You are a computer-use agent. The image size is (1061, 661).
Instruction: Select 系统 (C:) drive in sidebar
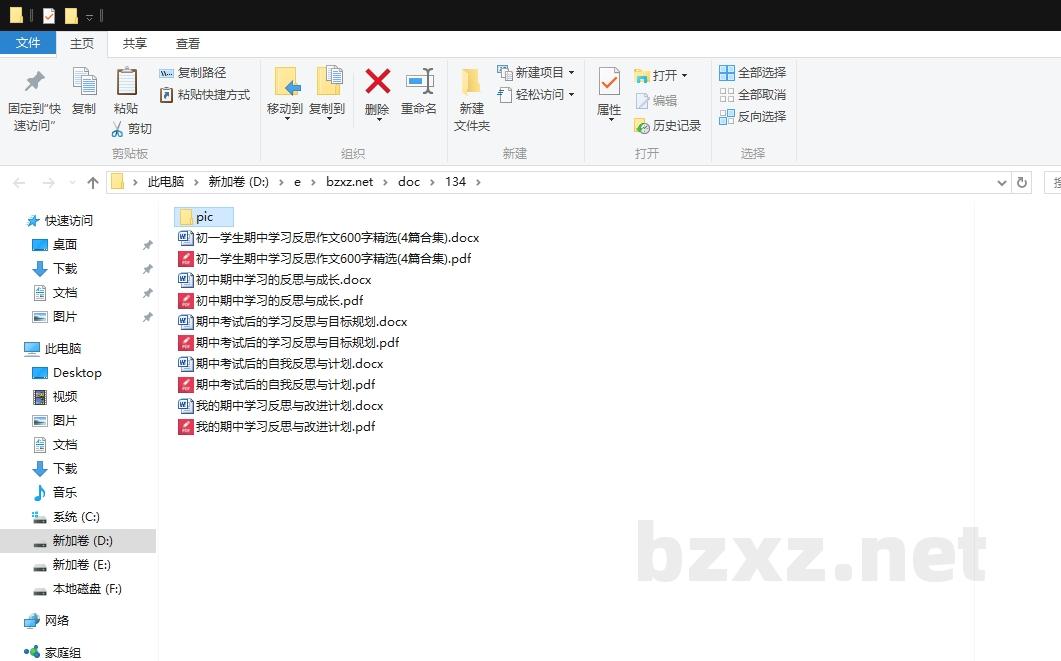[76, 517]
